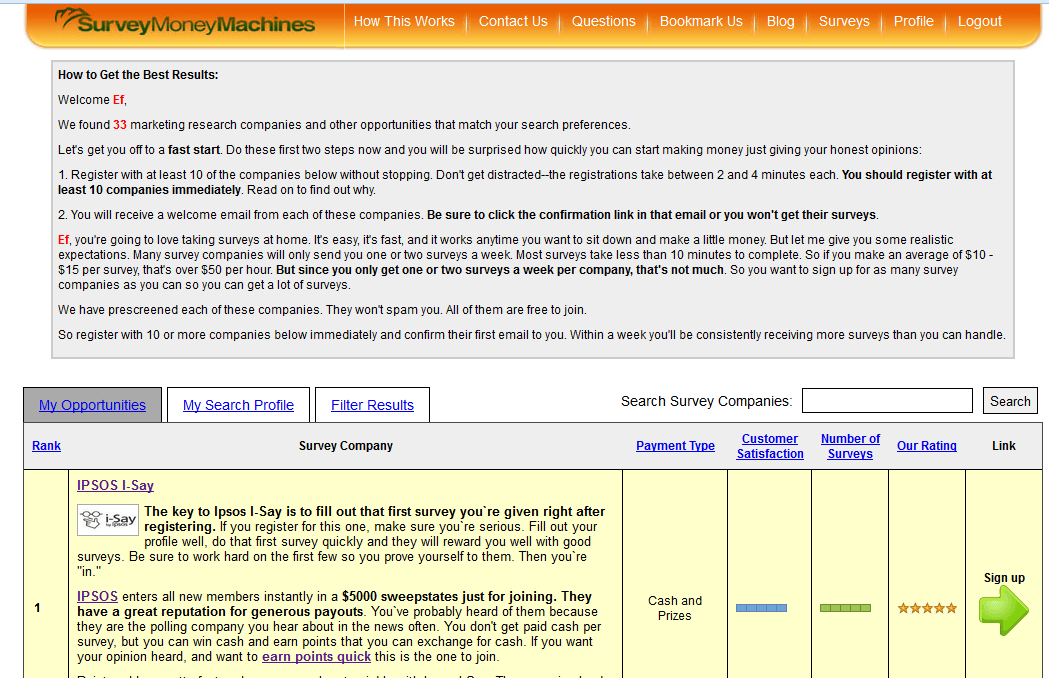Image resolution: width=1049 pixels, height=678 pixels.
Task: Switch to My Search Profile tab
Action: [238, 405]
